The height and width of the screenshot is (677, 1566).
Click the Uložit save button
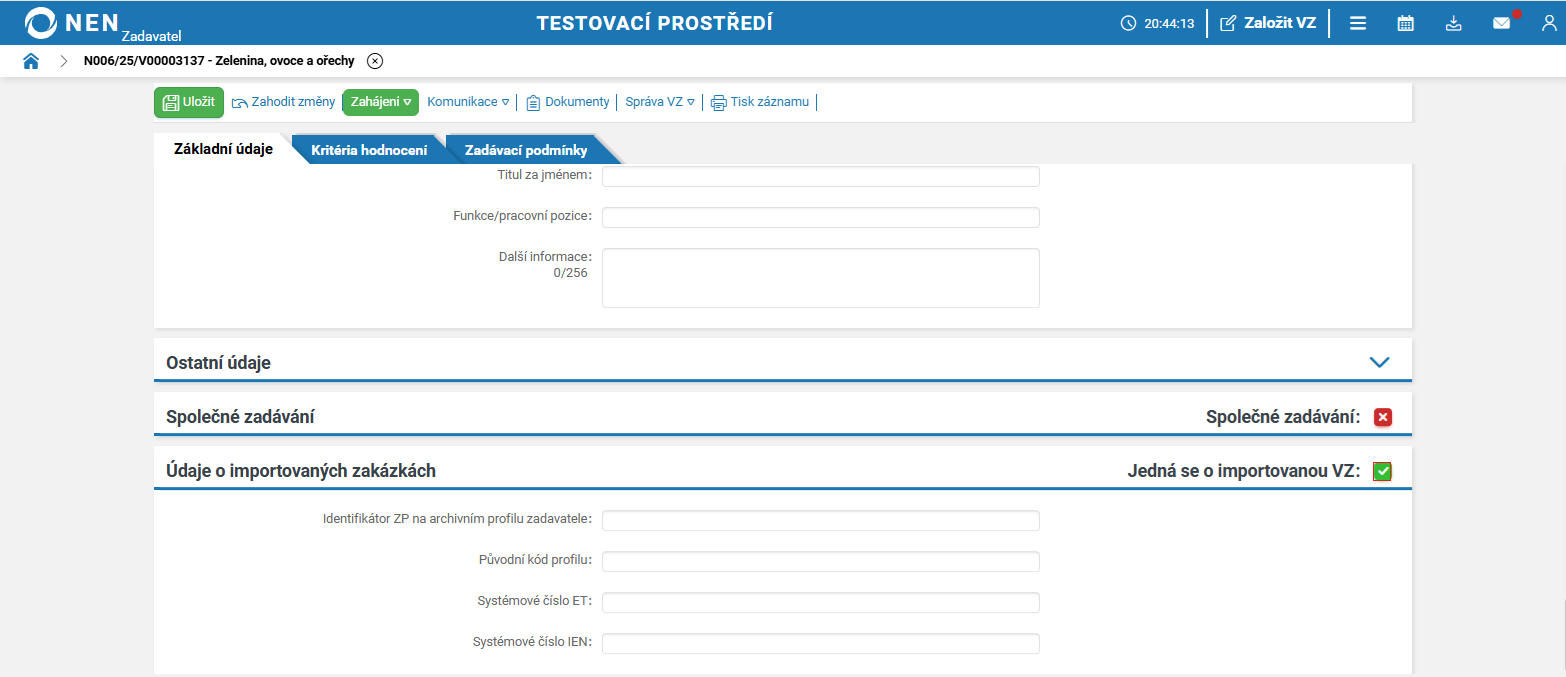(189, 102)
